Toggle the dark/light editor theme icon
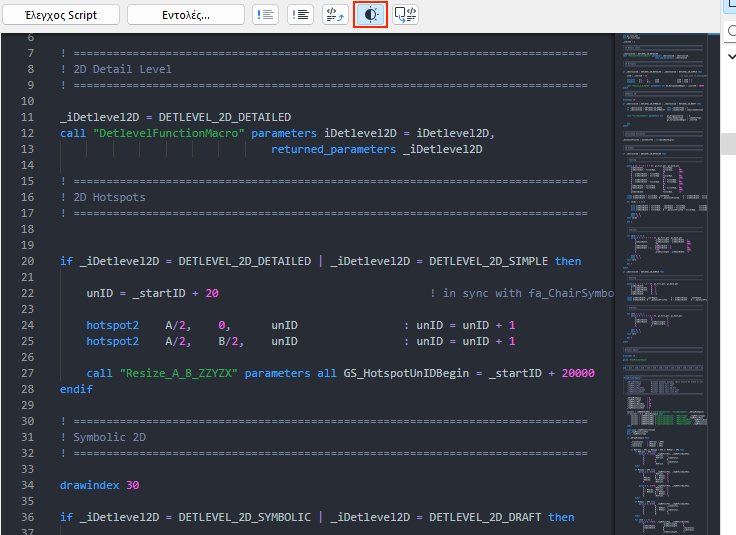This screenshot has height=535, width=736. (370, 15)
